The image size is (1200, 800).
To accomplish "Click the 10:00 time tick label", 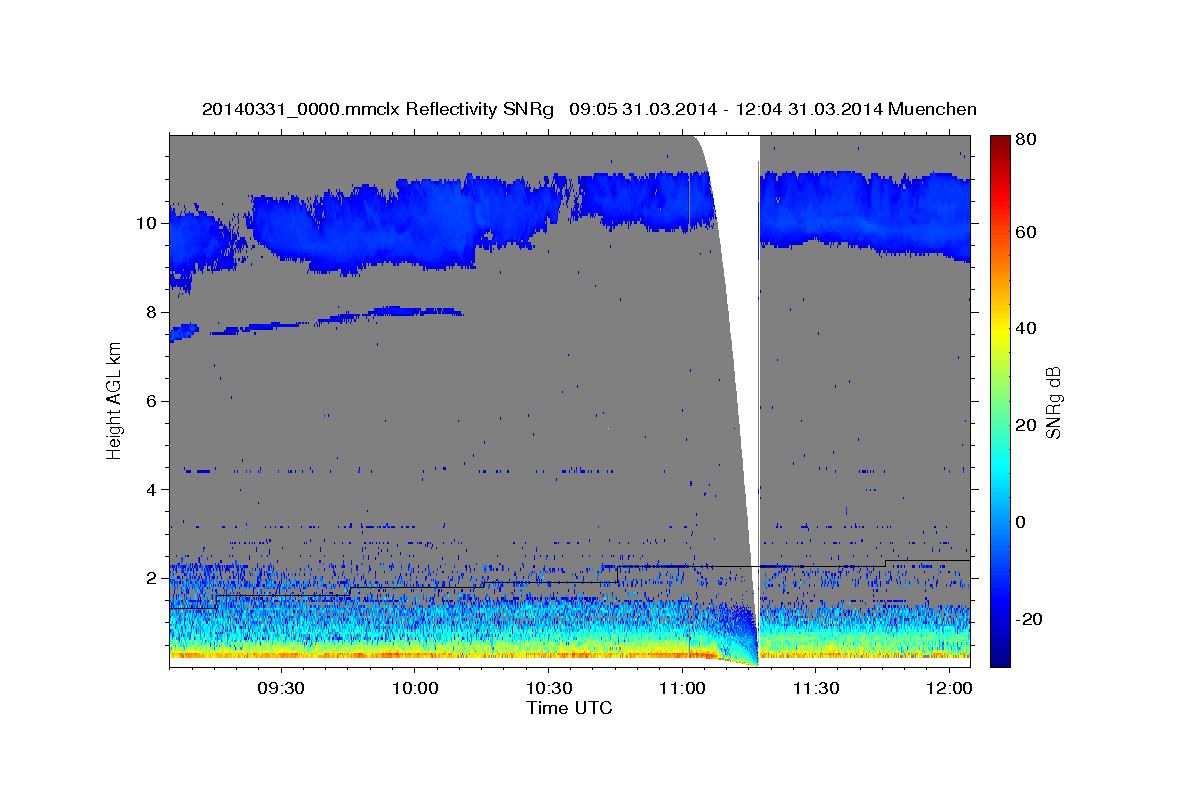I will pyautogui.click(x=415, y=688).
